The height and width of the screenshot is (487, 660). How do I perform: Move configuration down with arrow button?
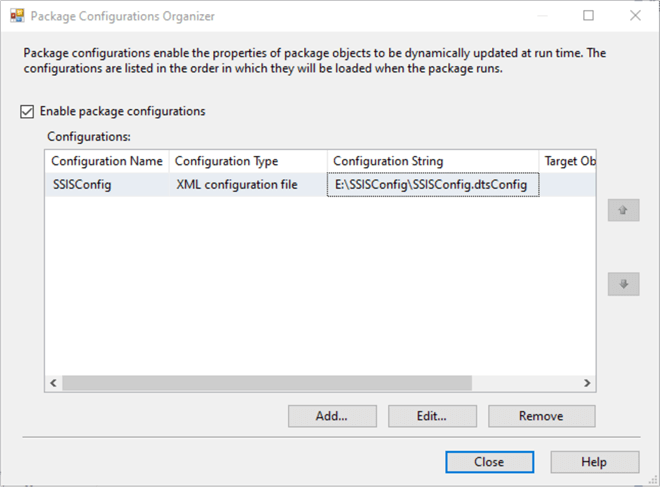pyautogui.click(x=623, y=284)
